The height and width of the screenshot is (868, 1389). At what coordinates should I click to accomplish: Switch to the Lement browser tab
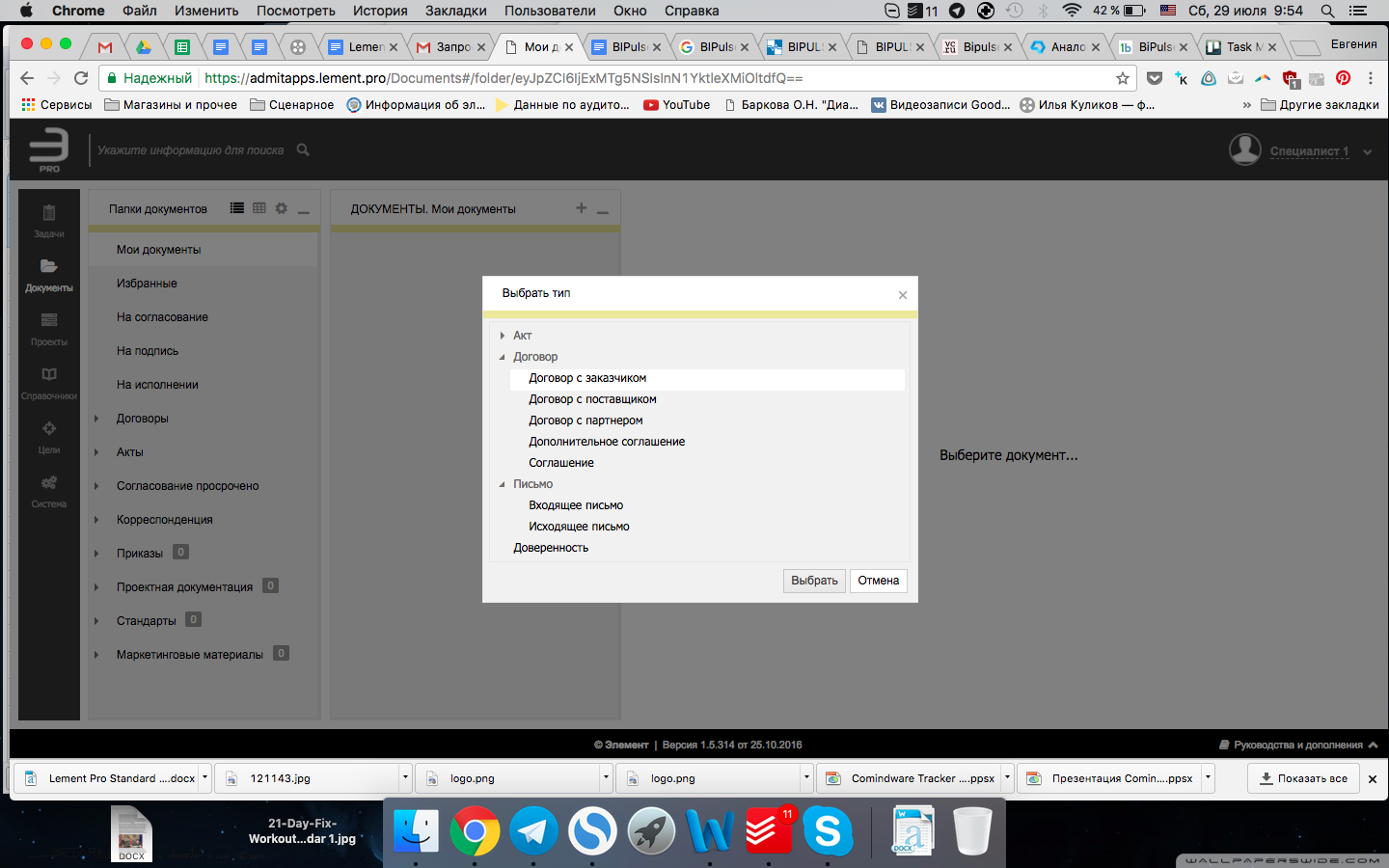tap(362, 46)
